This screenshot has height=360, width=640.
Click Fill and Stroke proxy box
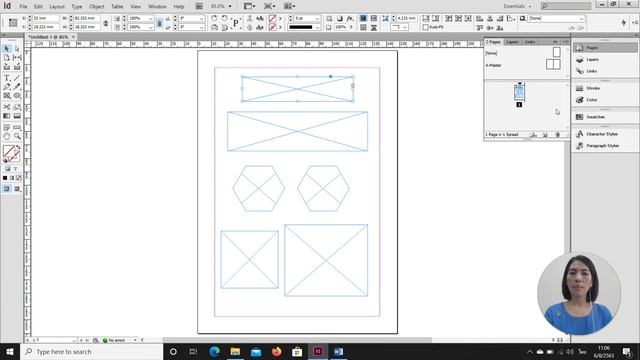[x=10, y=153]
